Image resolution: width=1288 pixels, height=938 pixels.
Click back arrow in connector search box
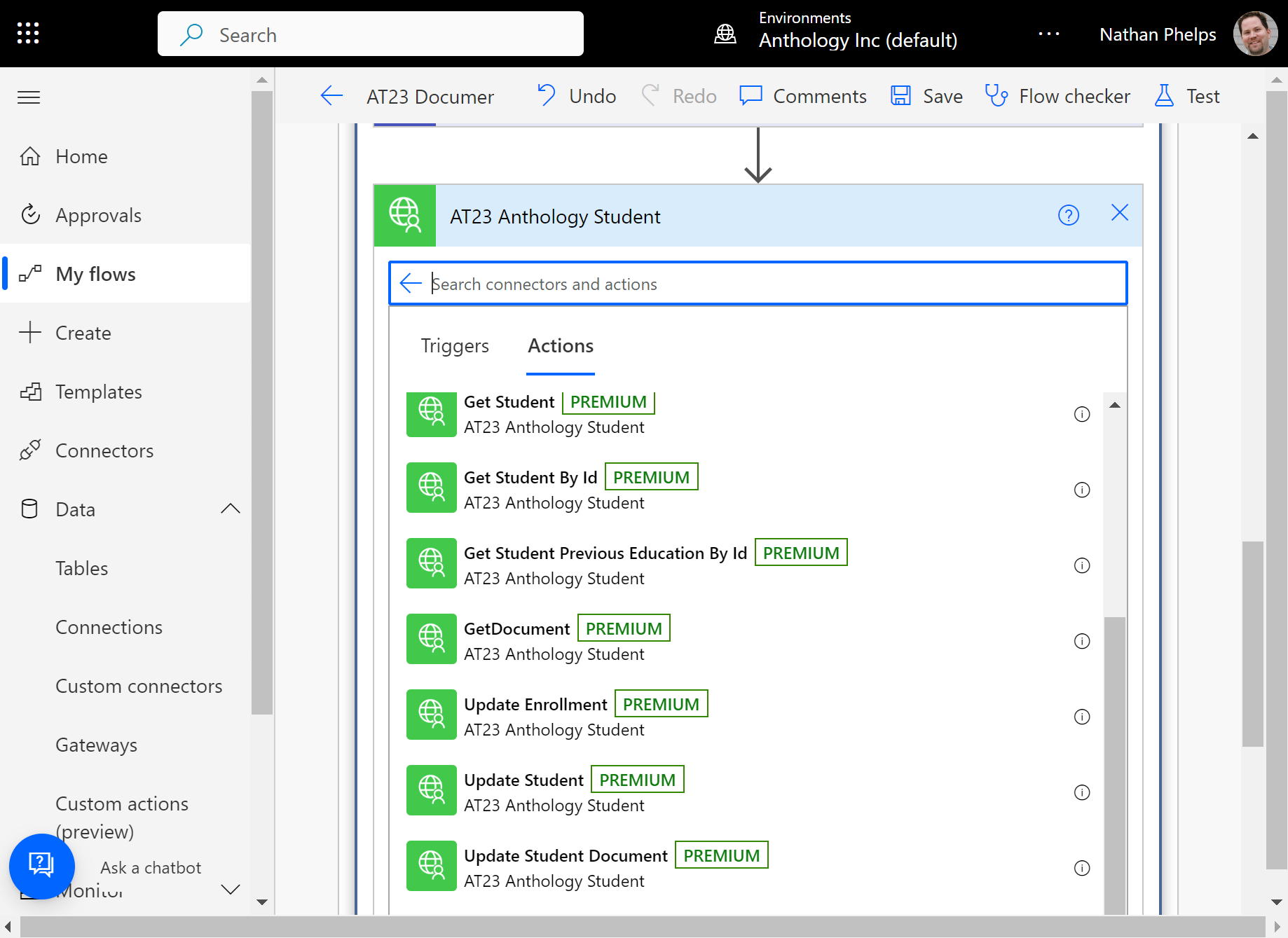[410, 284]
